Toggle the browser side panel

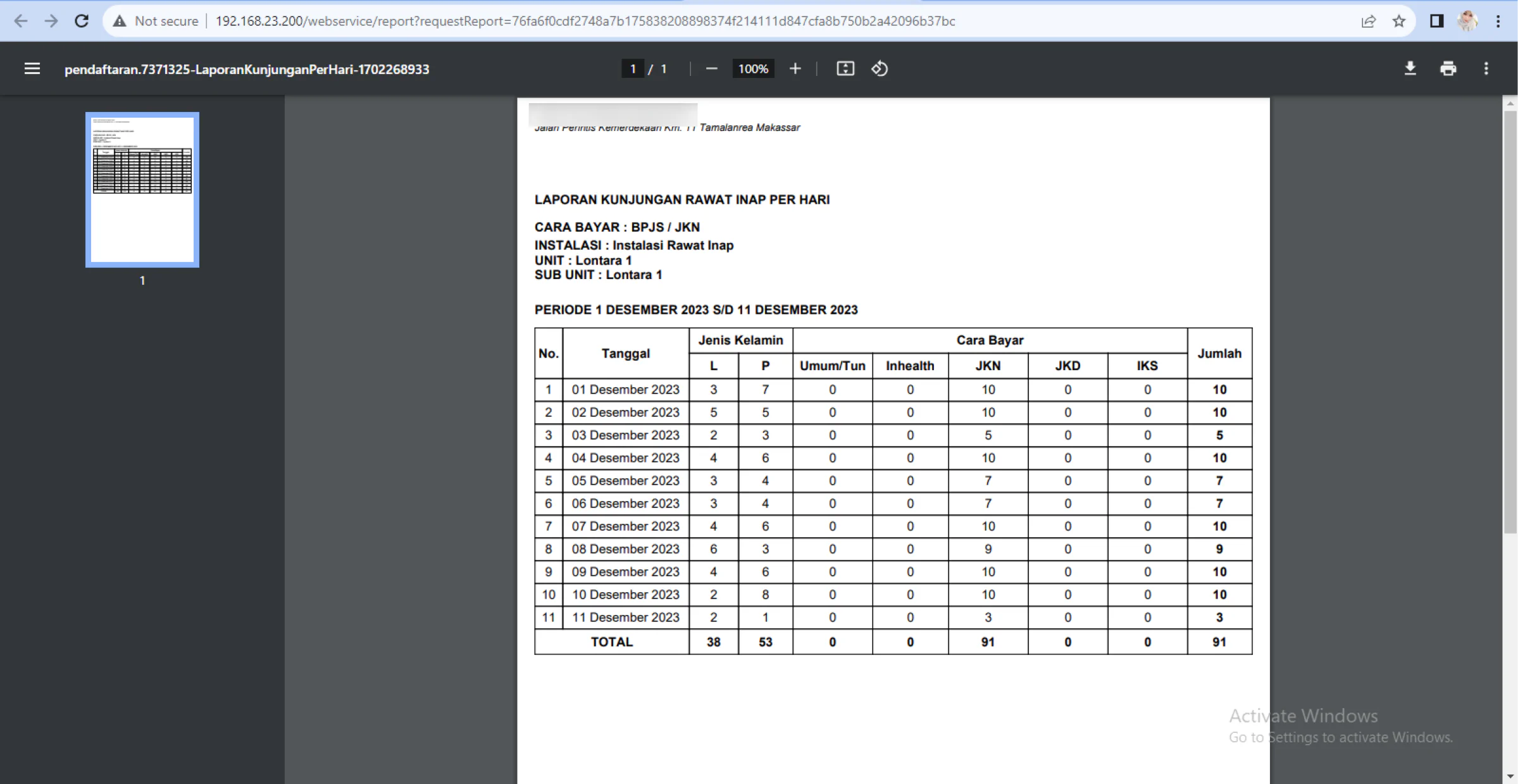click(x=1436, y=21)
